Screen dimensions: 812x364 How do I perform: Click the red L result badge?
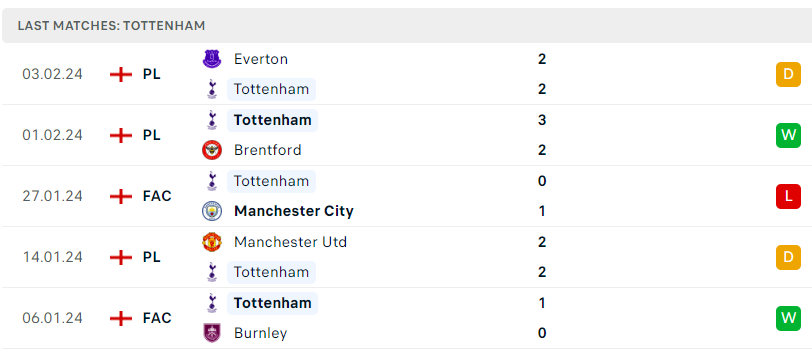[x=788, y=196]
